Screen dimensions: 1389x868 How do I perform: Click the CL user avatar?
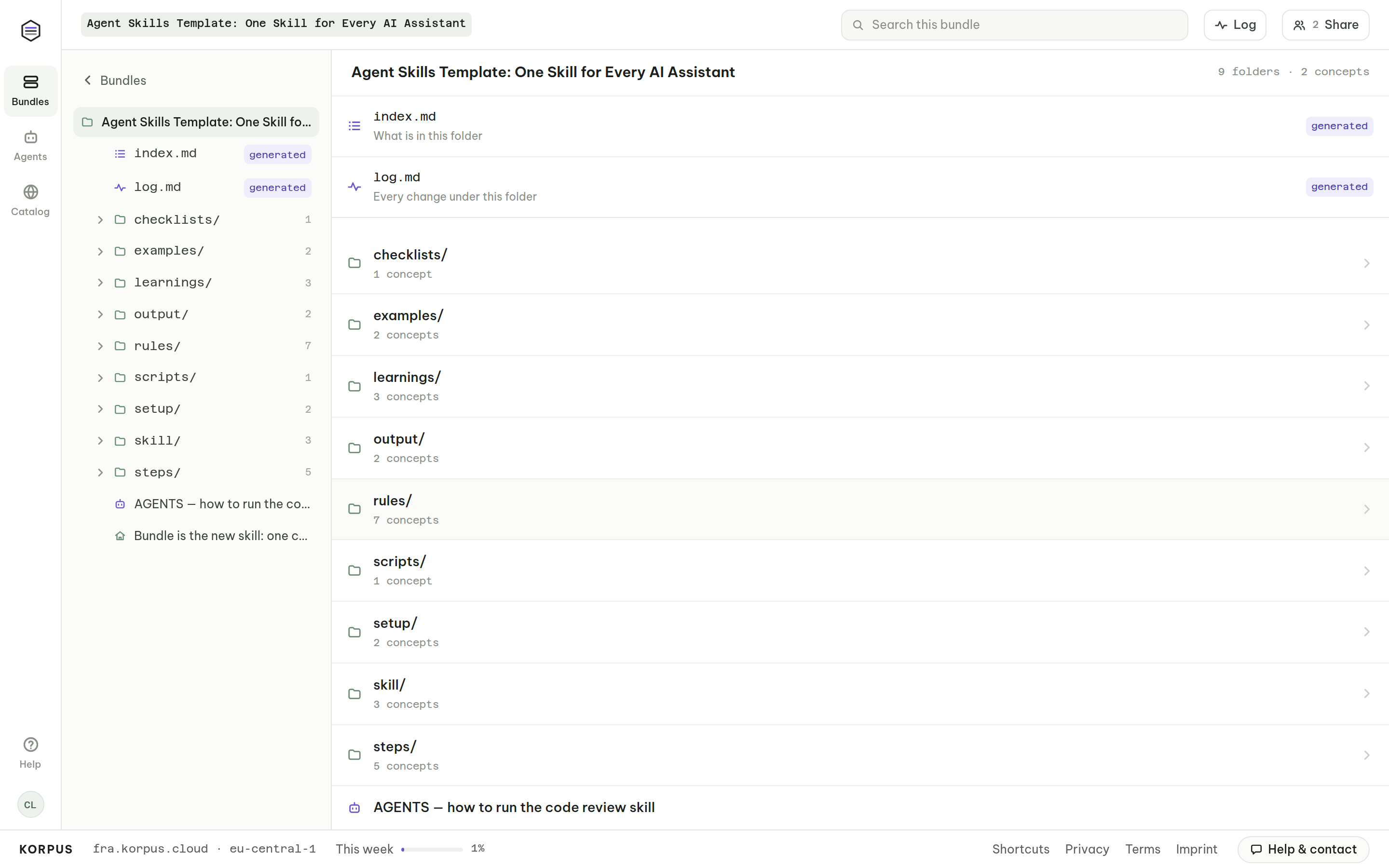(30, 804)
